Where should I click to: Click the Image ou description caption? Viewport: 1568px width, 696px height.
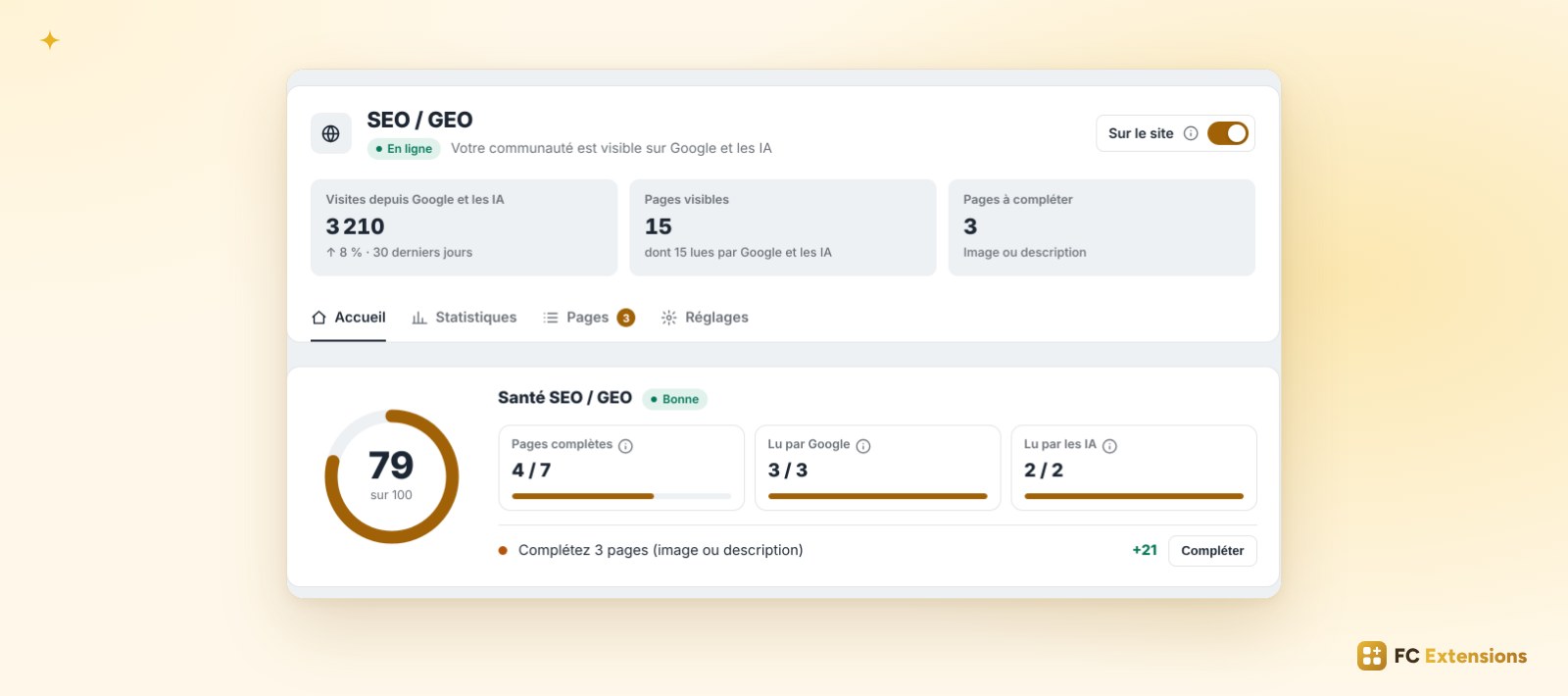coord(1024,252)
